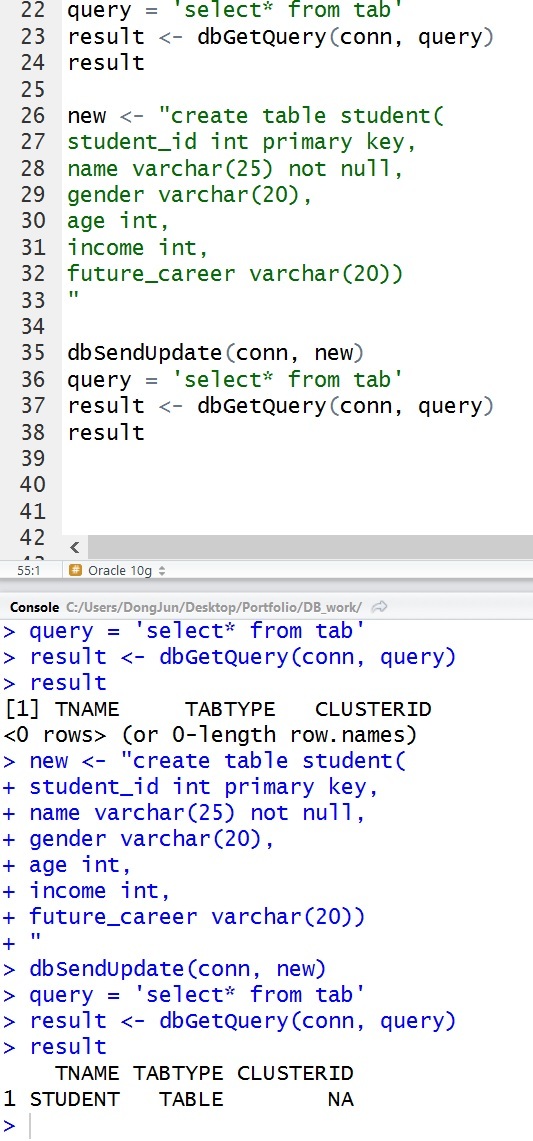Image resolution: width=533 pixels, height=1141 pixels.
Task: Place cursor on dbSendUpdate(conn, new) in editor
Action: [x=215, y=354]
